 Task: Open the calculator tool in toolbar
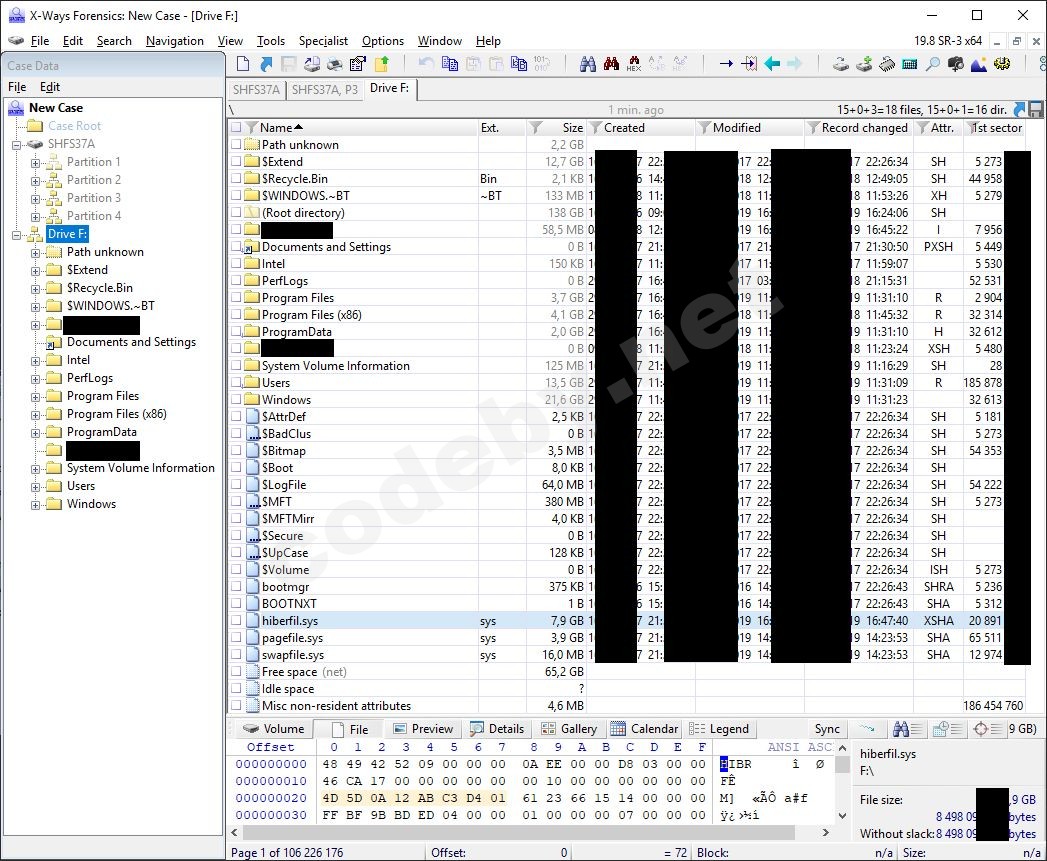click(910, 64)
